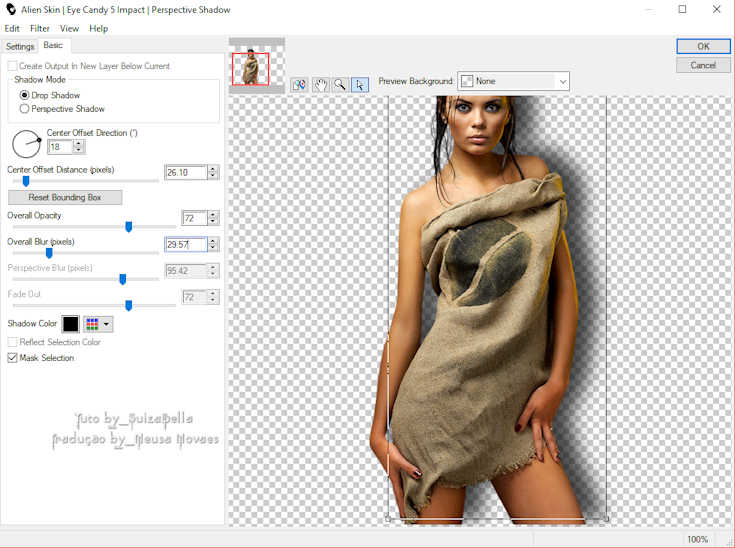The height and width of the screenshot is (548, 735).
Task: Click the Center Offset Direction value field
Action: click(60, 147)
